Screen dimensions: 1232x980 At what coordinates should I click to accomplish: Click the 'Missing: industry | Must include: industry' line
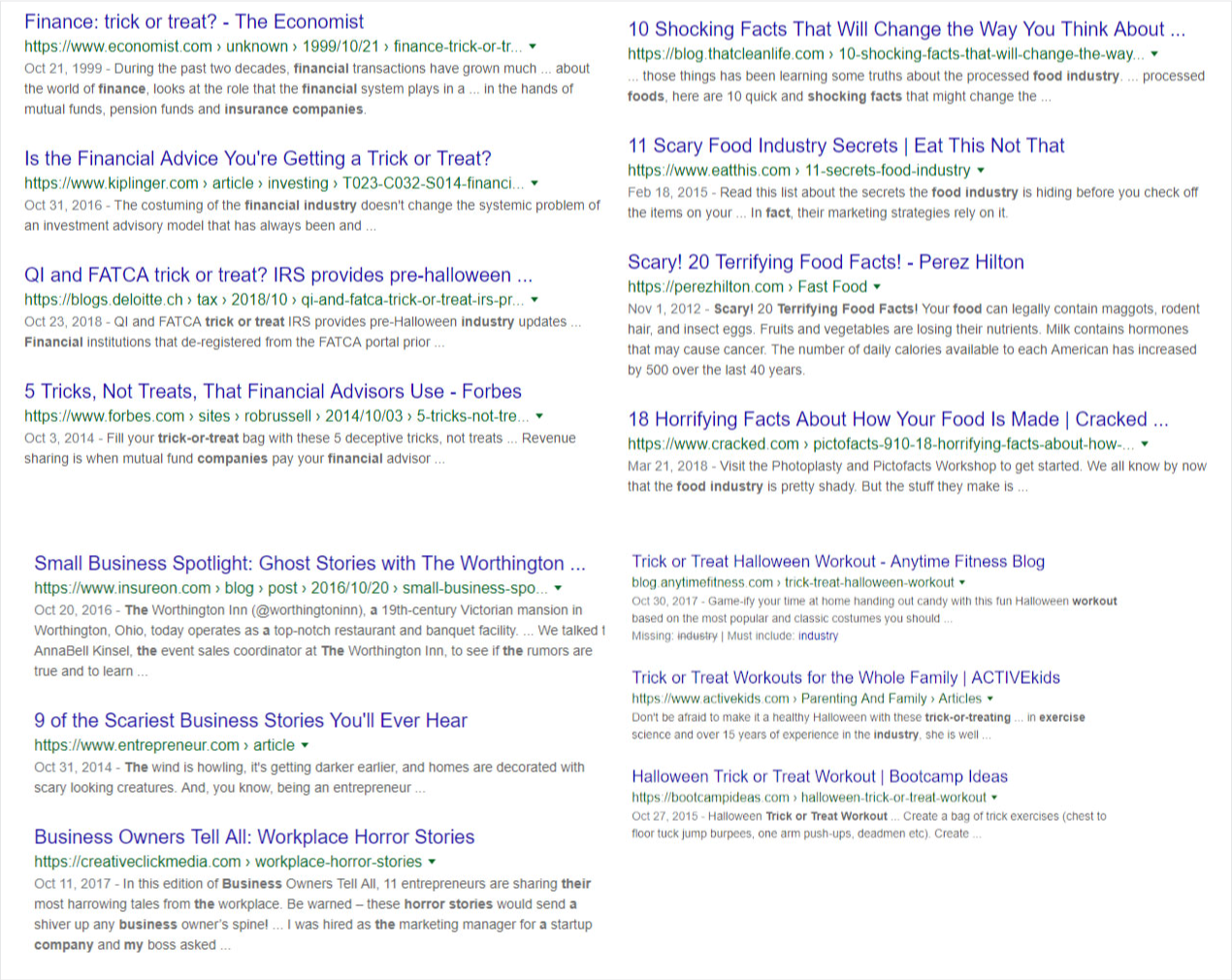[x=734, y=637]
